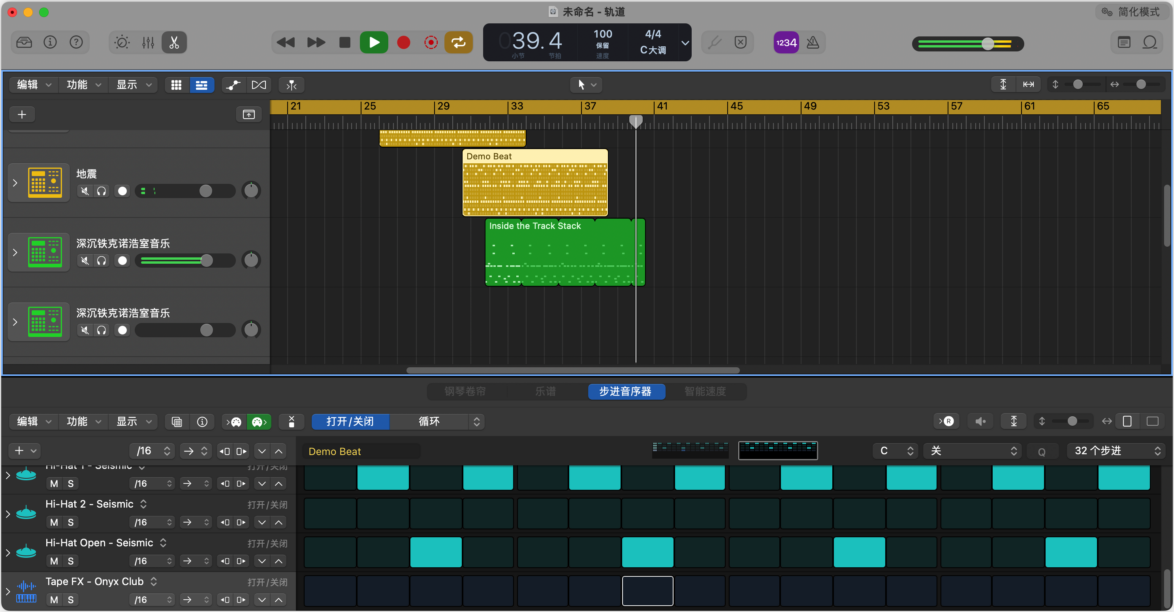
Task: Click the boxed X icon beside the tuner
Action: [x=740, y=43]
